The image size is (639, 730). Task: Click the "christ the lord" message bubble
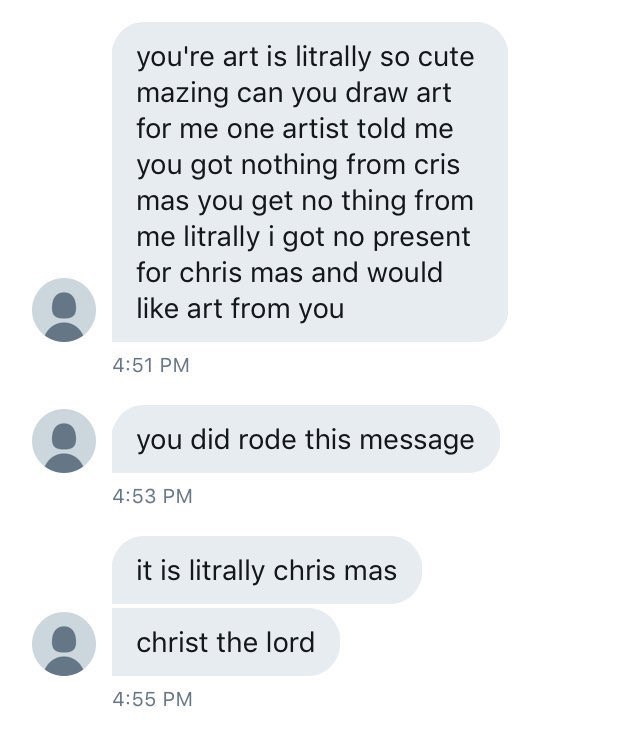(x=226, y=642)
